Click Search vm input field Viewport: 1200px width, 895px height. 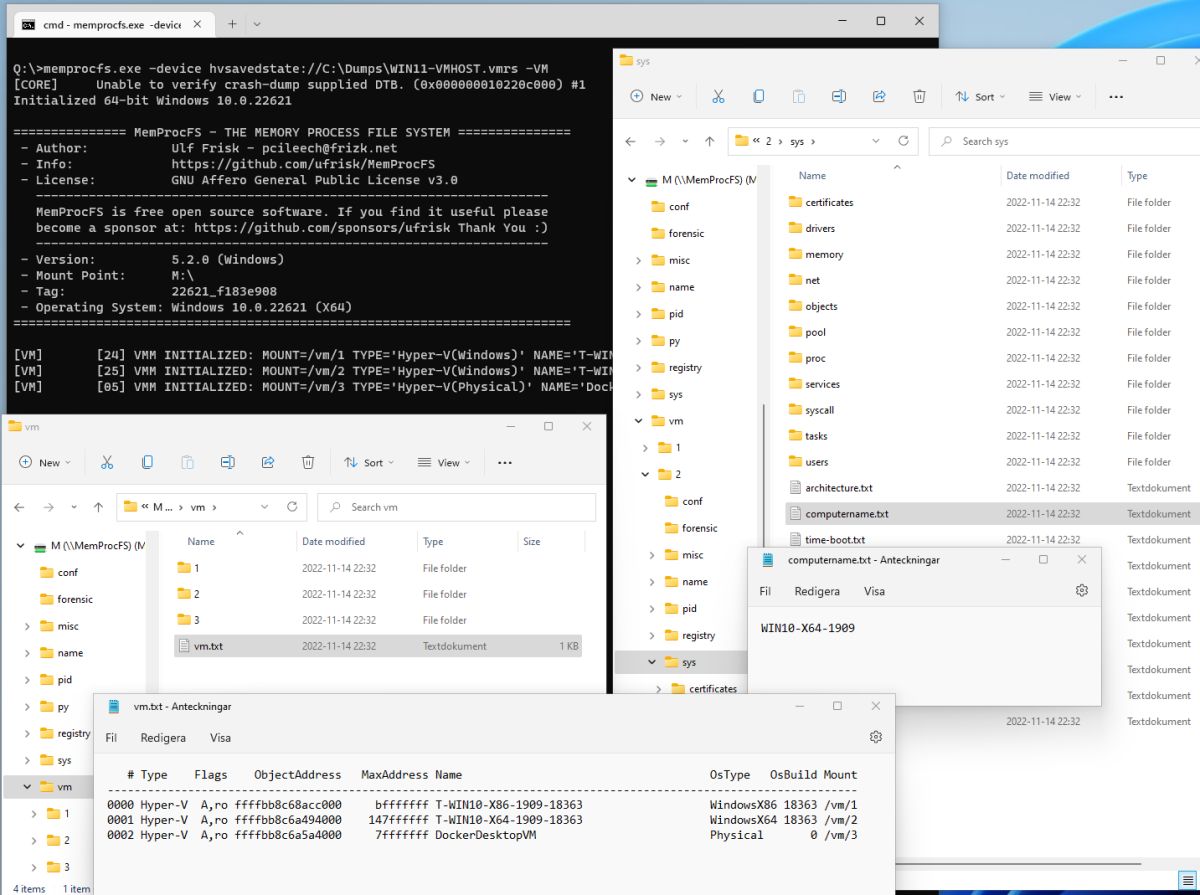[x=456, y=507]
